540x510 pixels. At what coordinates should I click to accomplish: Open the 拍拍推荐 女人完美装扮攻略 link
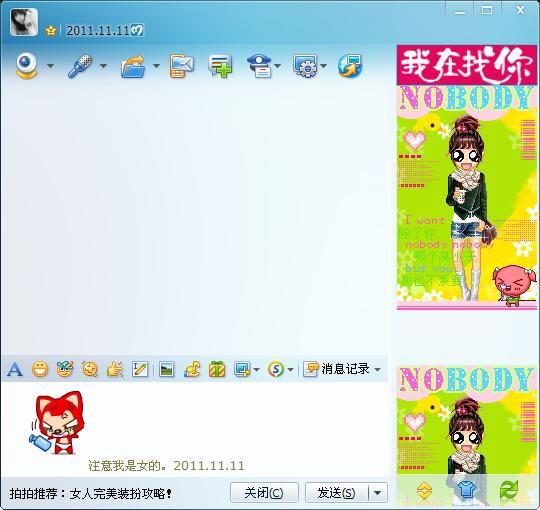coord(91,494)
